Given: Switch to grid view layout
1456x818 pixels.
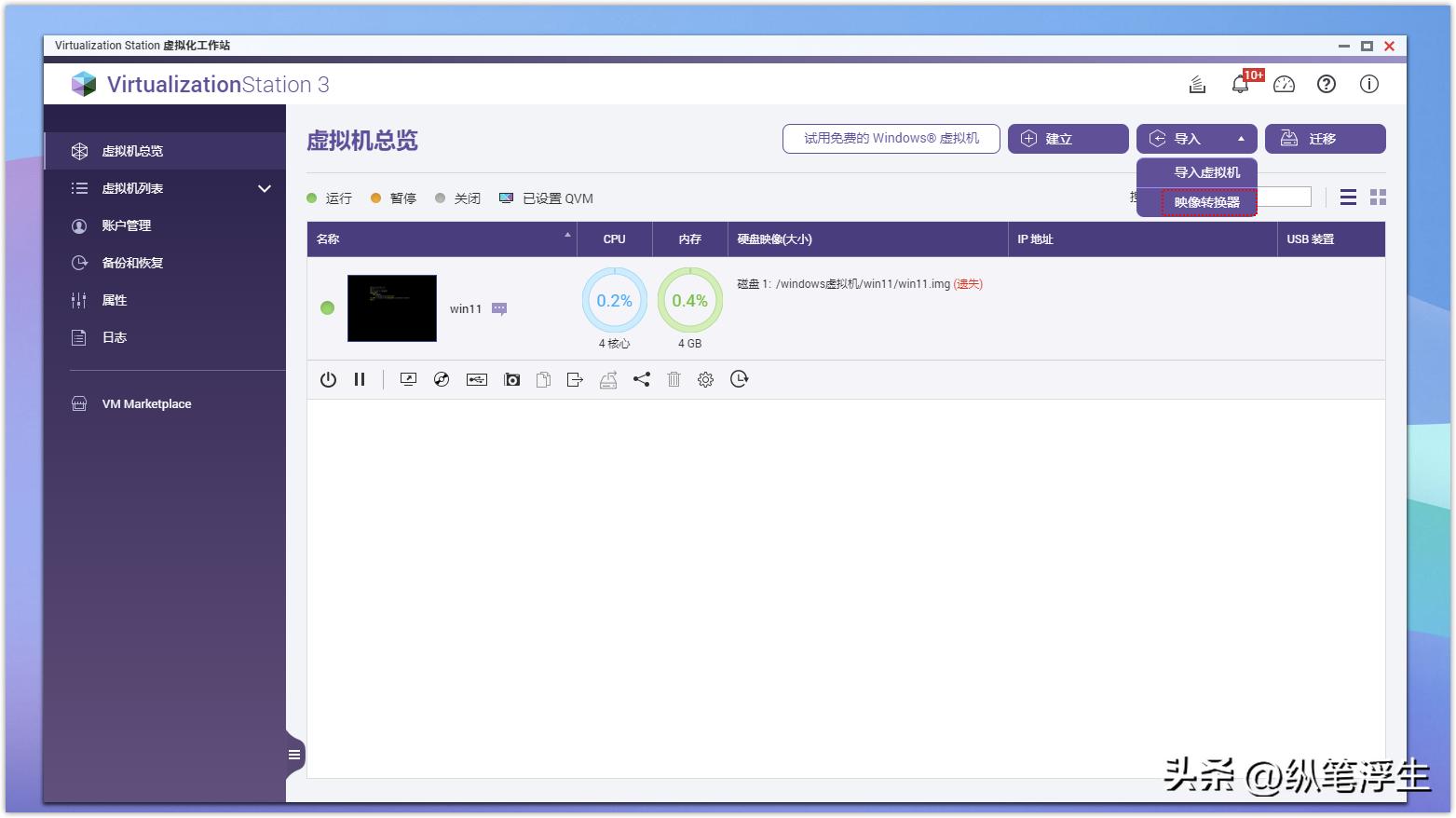Looking at the screenshot, I should coord(1379,198).
